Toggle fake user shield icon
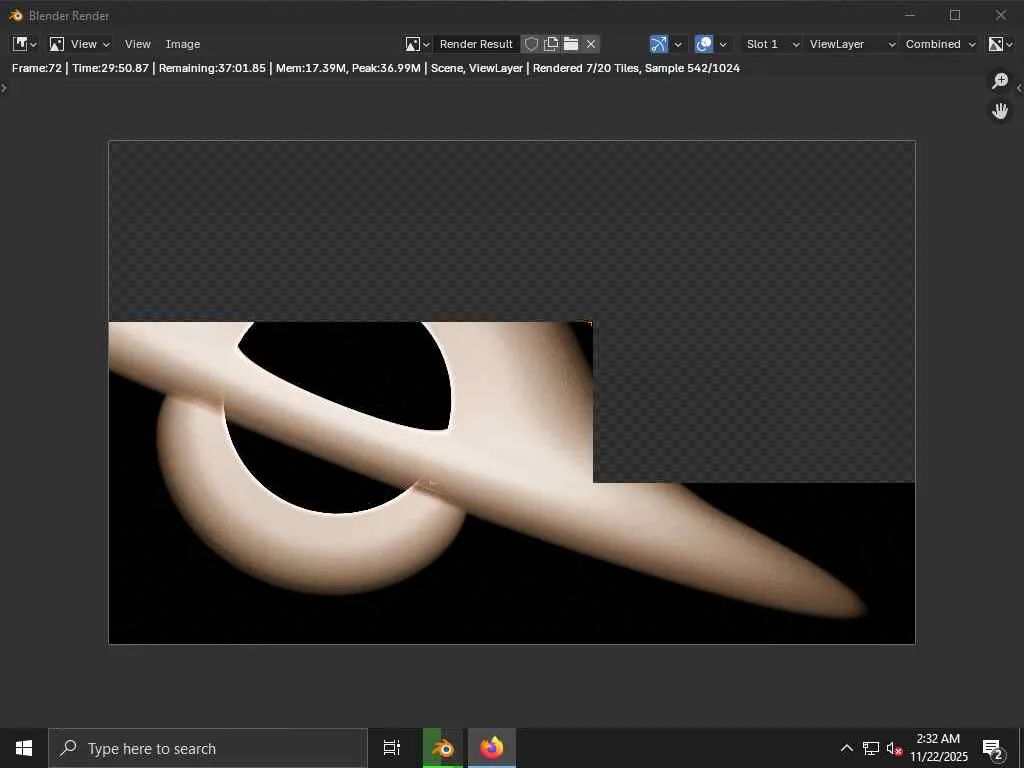1024x768 pixels. click(532, 44)
